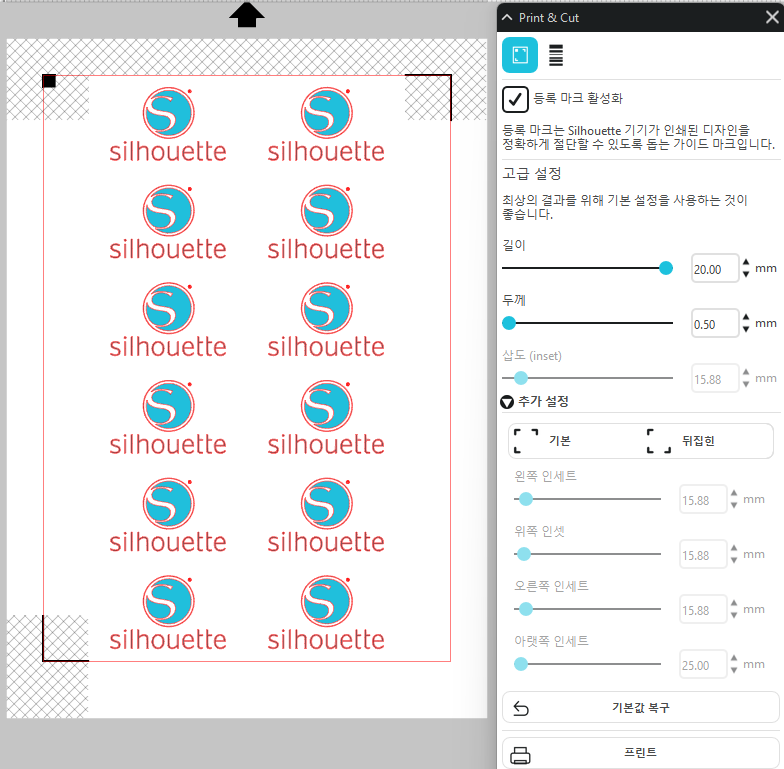
Task: Collapse the Print & Cut panel chevron
Action: click(507, 18)
